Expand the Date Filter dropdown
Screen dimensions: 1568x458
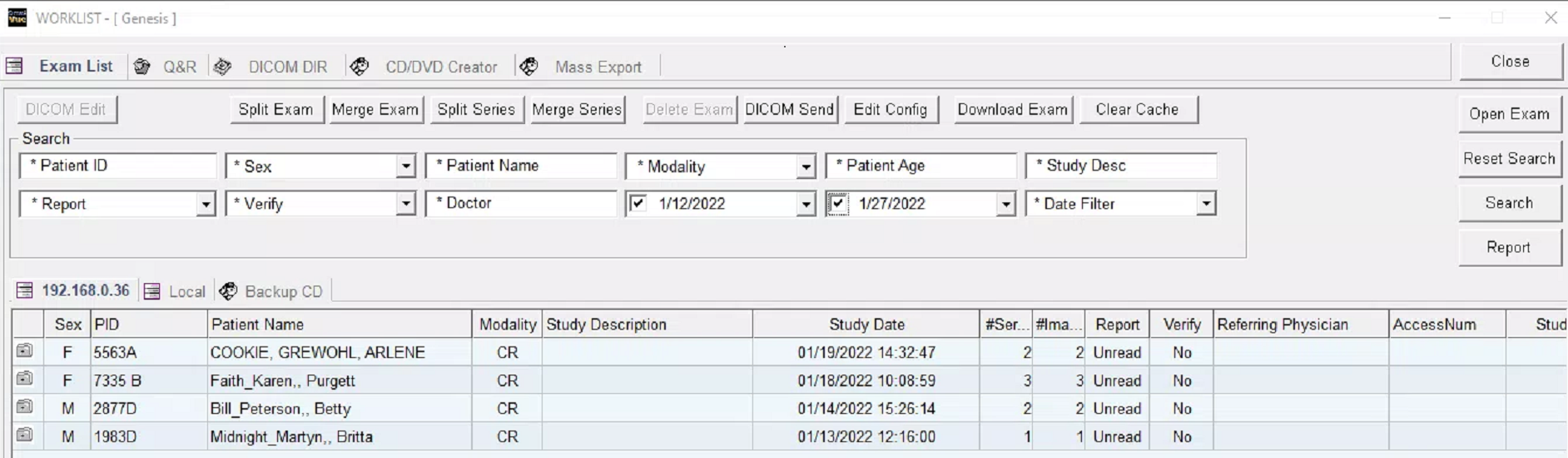1205,204
